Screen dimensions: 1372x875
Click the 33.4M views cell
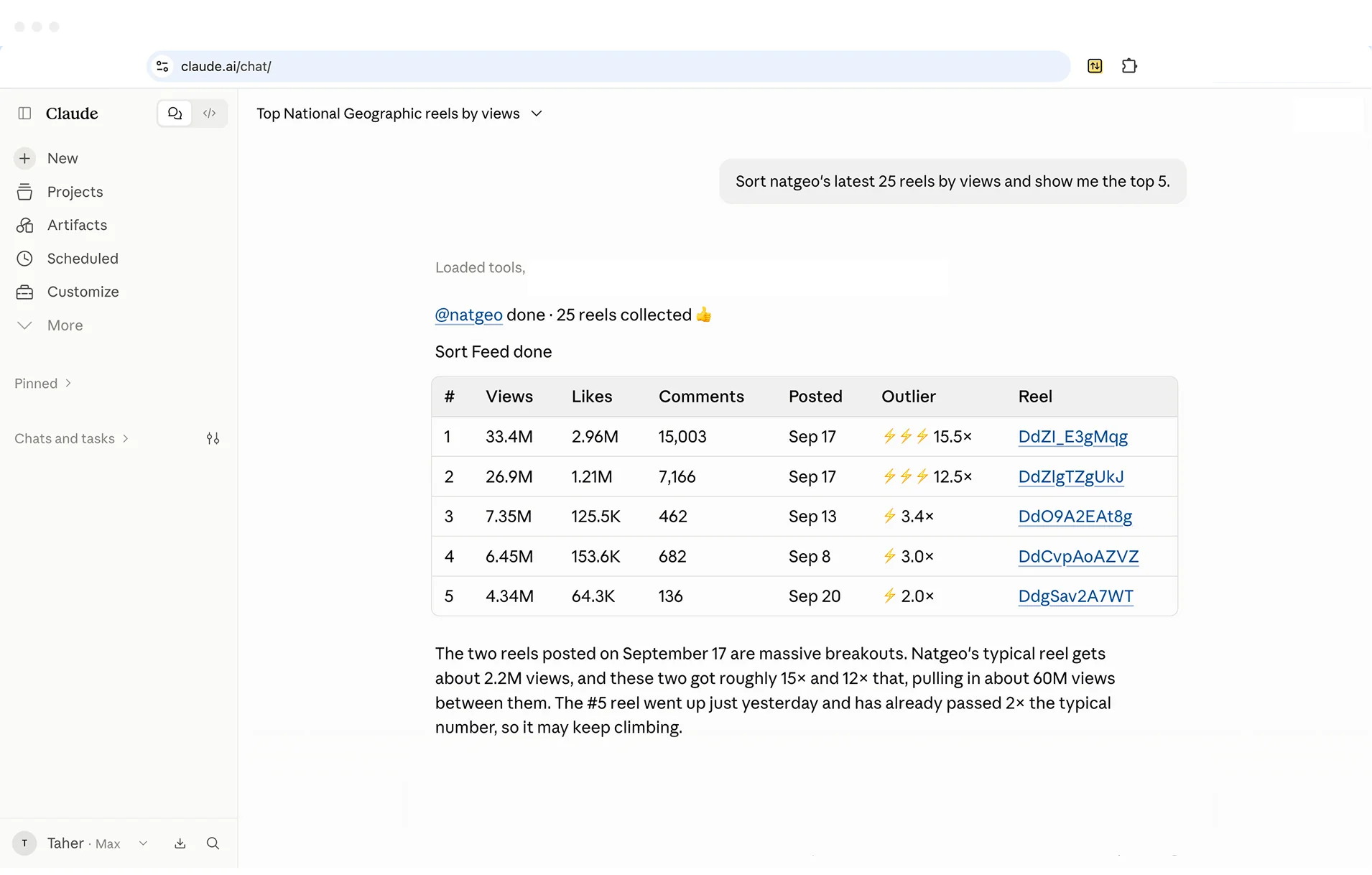pyautogui.click(x=509, y=437)
